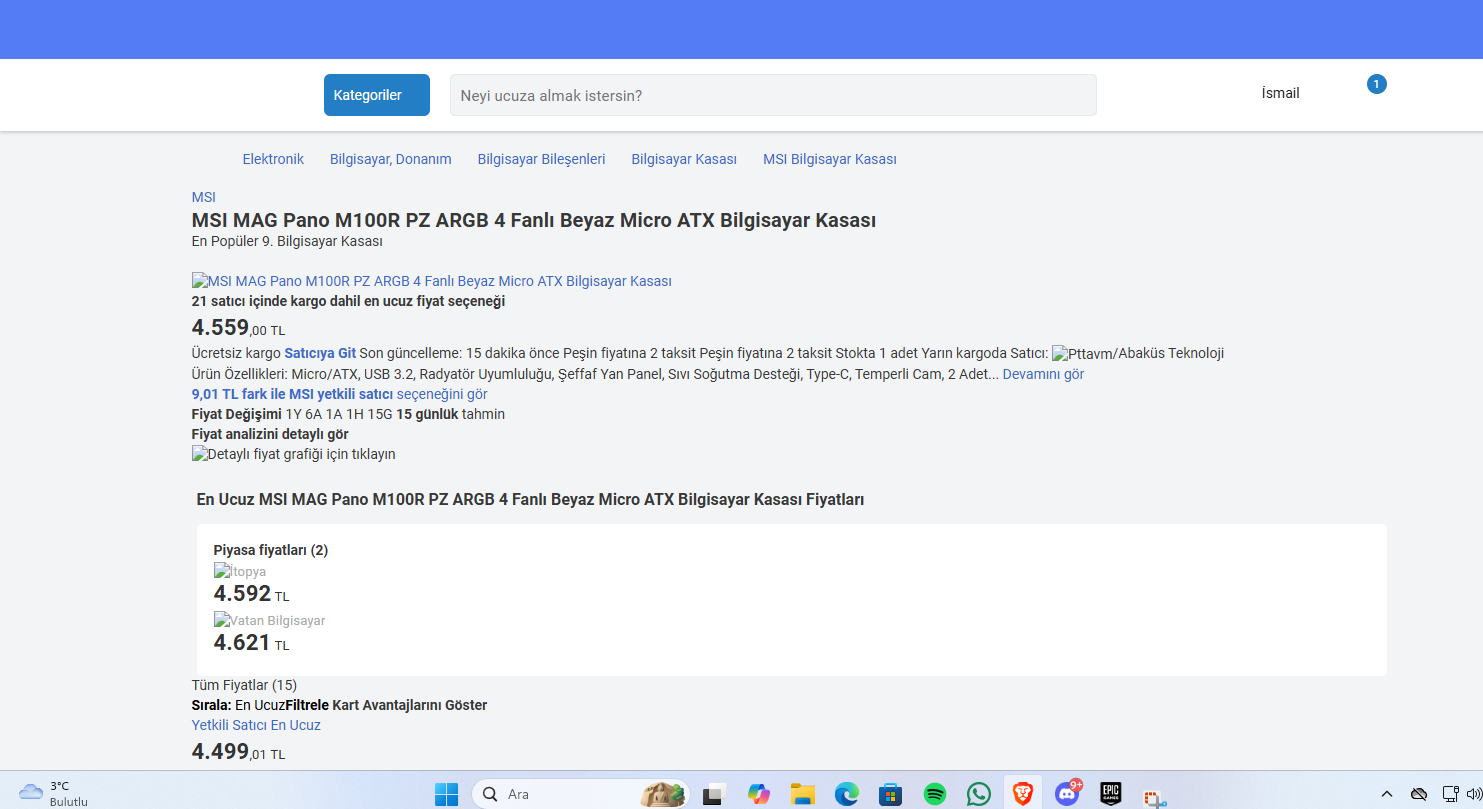Screen dimensions: 1483x809
Task: Click the '4.559,00 TL' price
Action: [238, 327]
